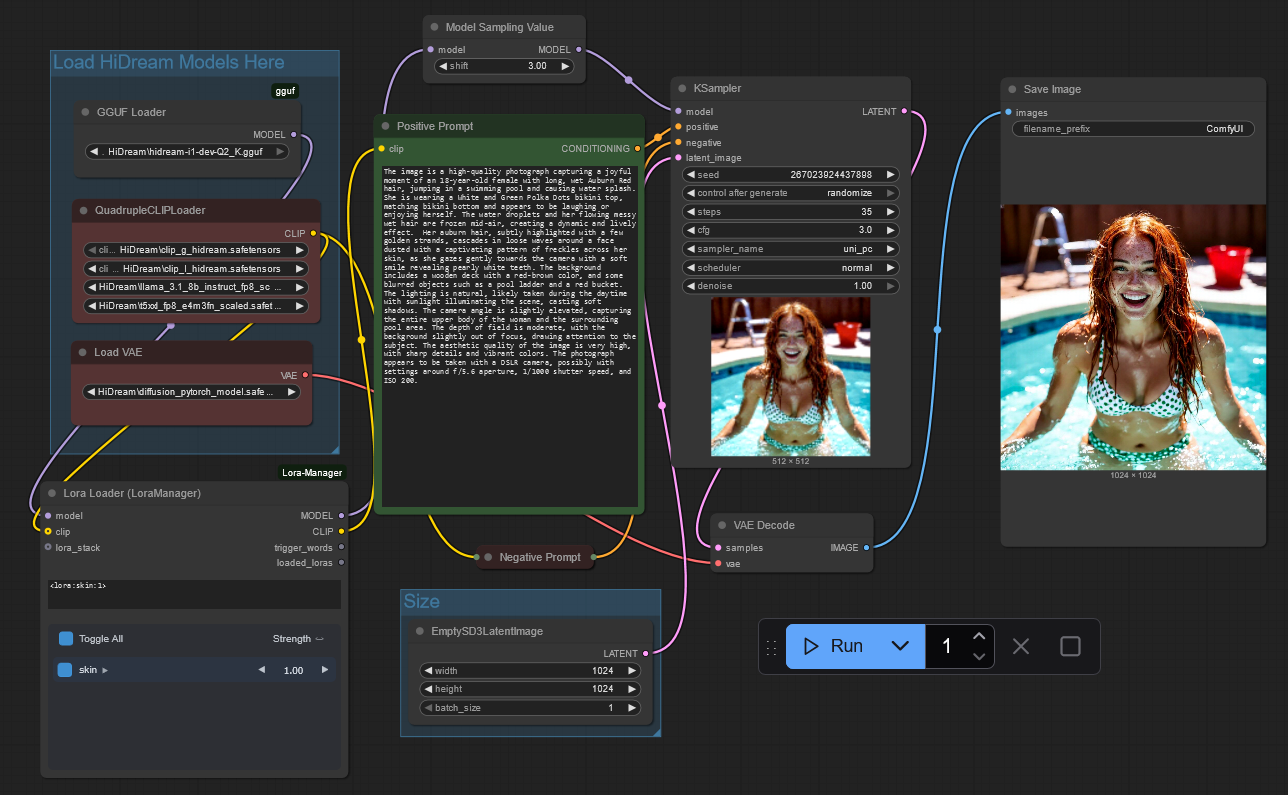
Task: Toggle the 'Toggle All' checkbox in Lora Loader
Action: pos(66,639)
